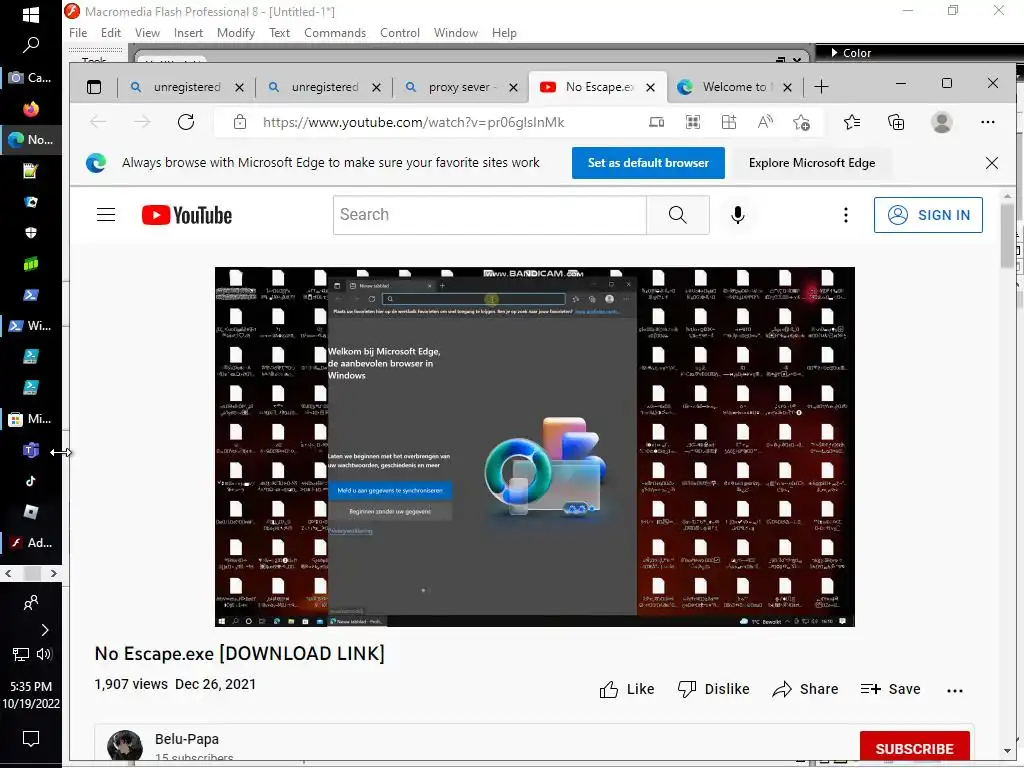This screenshot has width=1024, height=768.
Task: Open the network tray icon
Action: point(20,654)
